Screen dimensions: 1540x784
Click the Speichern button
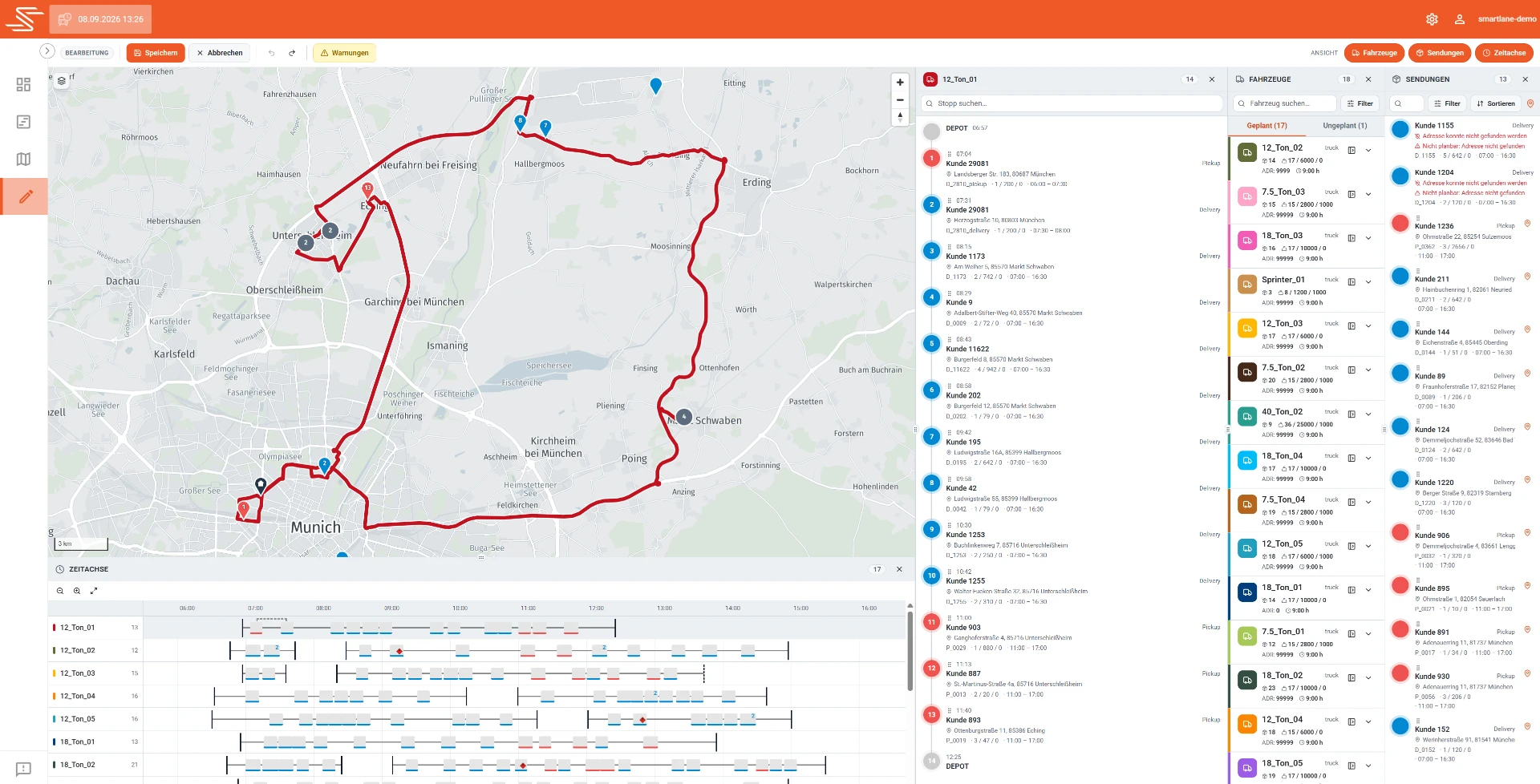[156, 53]
